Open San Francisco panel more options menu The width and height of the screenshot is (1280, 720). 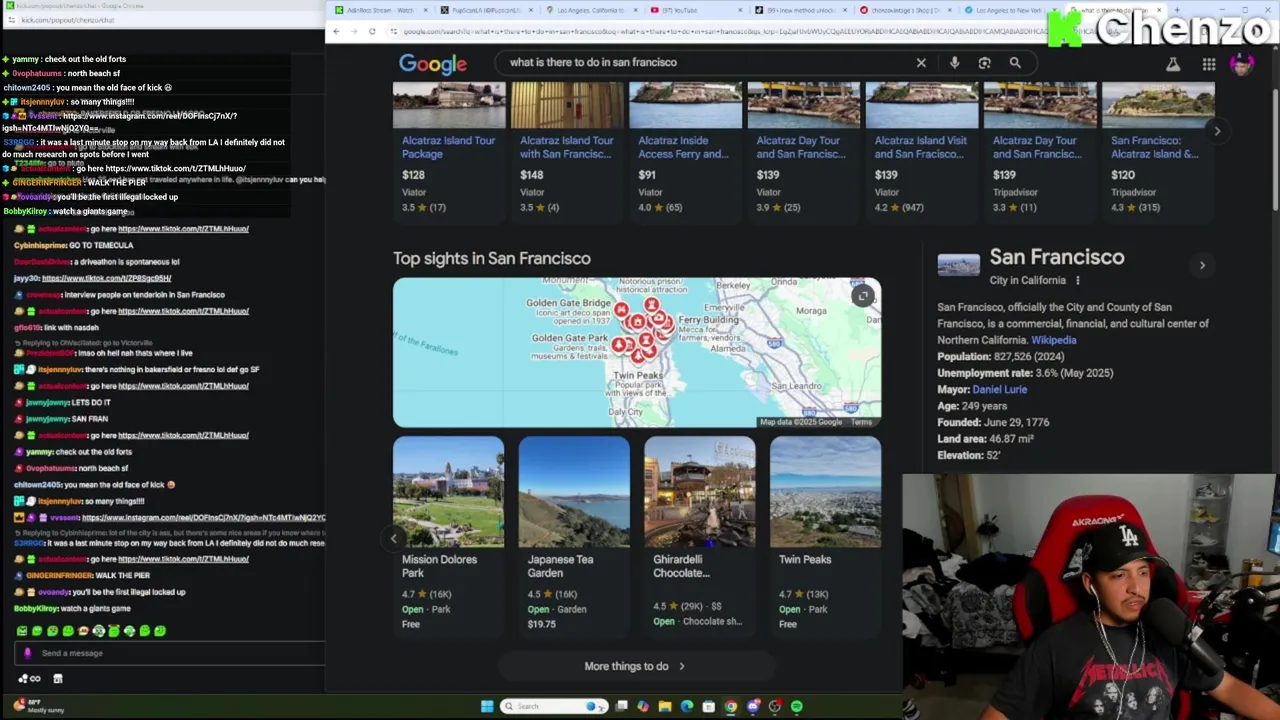1077,281
